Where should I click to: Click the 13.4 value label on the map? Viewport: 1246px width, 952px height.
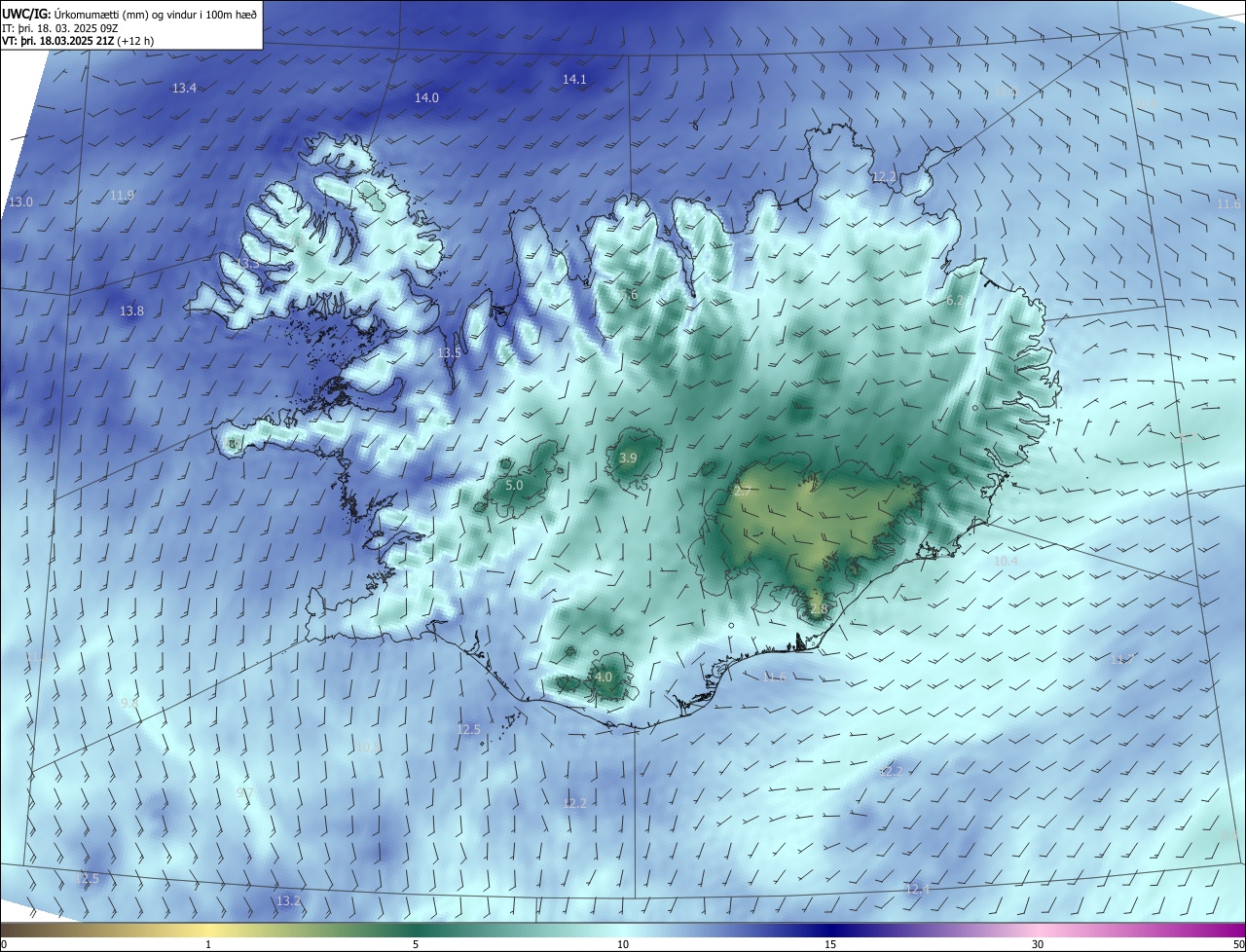click(x=184, y=89)
